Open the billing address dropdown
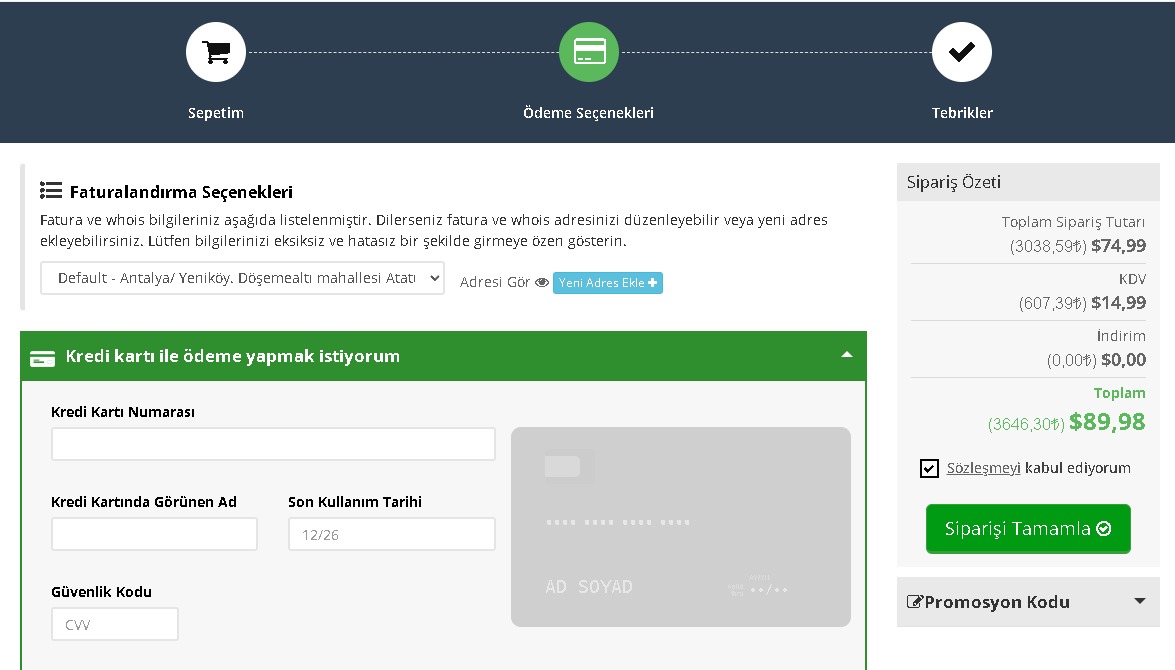The image size is (1175, 670). pos(242,278)
